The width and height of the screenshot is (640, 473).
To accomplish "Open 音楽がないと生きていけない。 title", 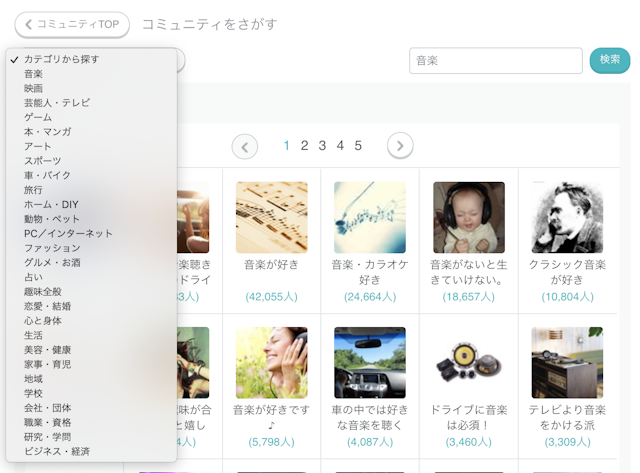I will click(x=469, y=272).
